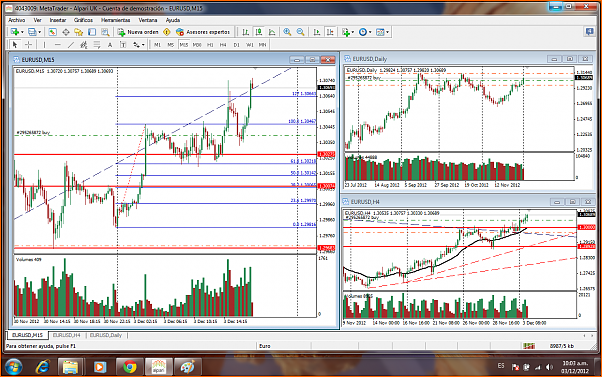Select the horizontal line tool
The width and height of the screenshot is (602, 377).
coord(58,45)
